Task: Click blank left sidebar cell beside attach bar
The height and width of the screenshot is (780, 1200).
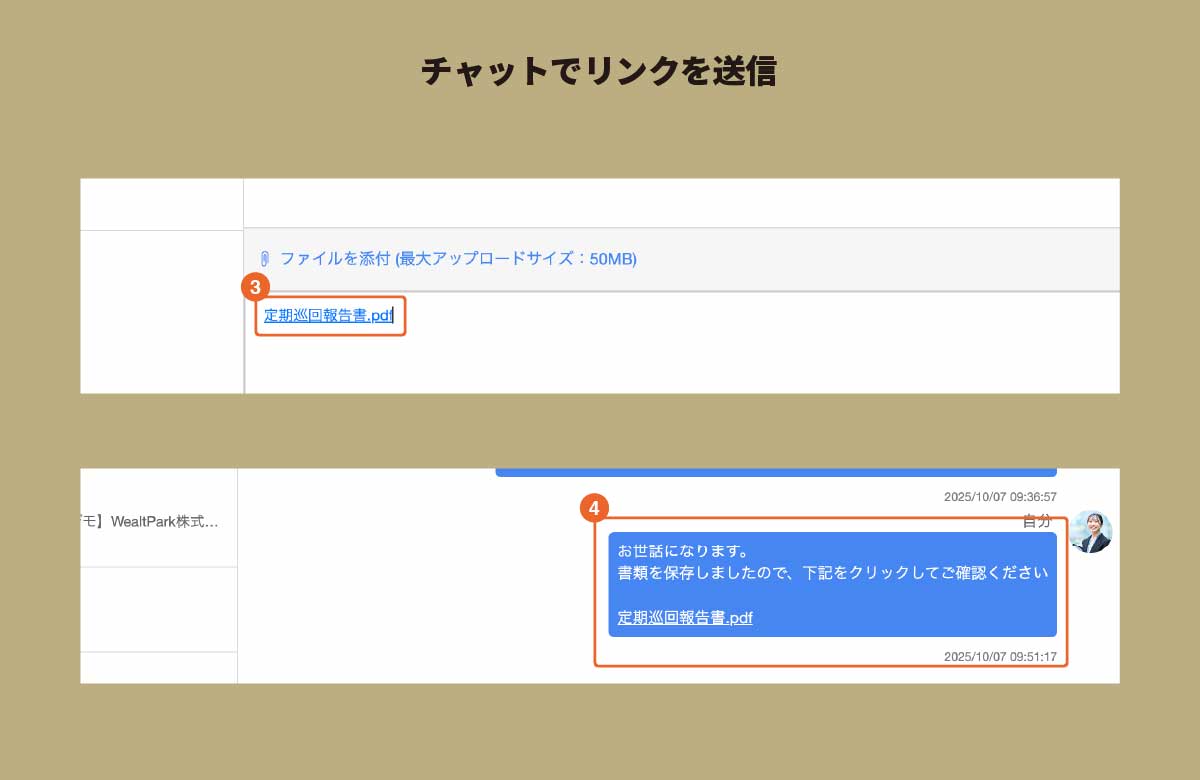Action: [x=162, y=310]
